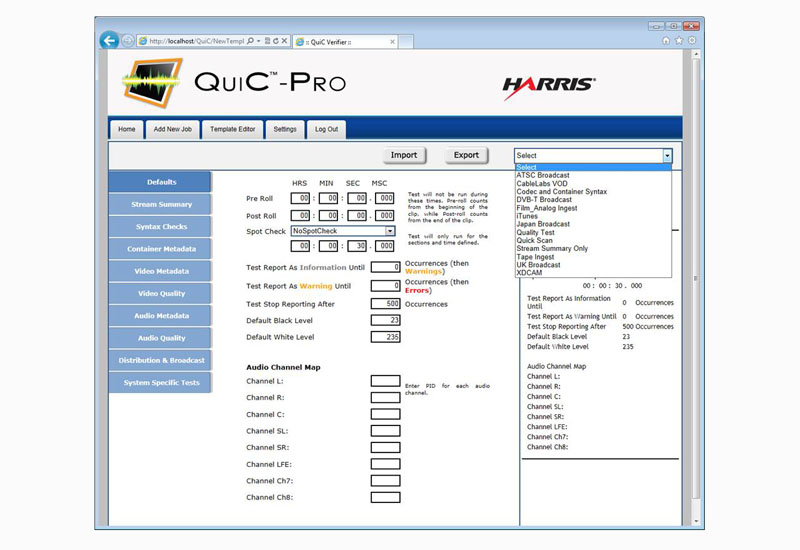800x550 pixels.
Task: Choose UK Broadcast template option
Action: point(593,265)
